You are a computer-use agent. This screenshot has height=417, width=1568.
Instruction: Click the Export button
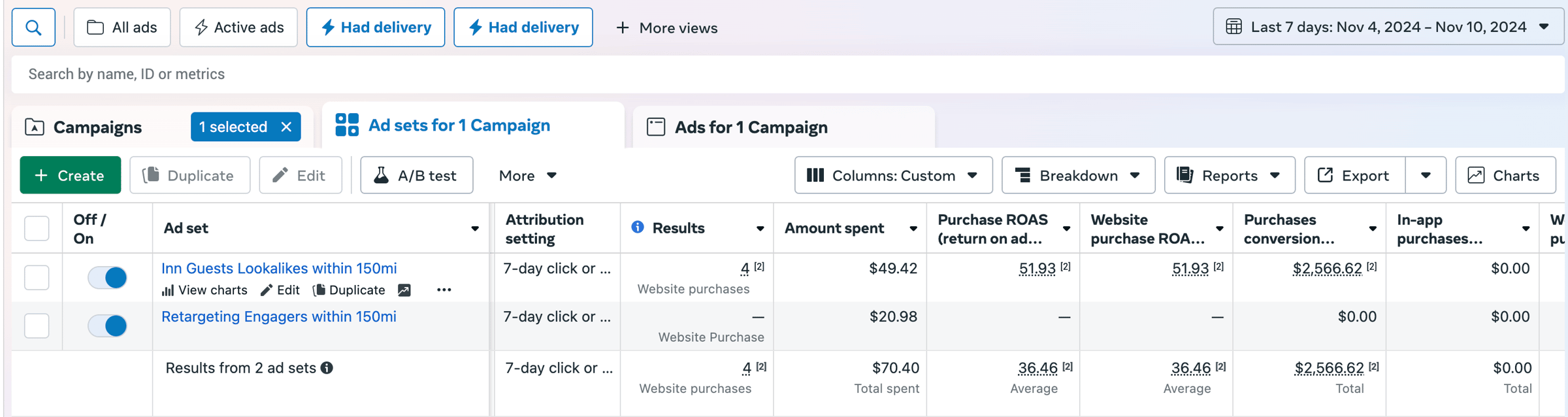tap(1354, 175)
